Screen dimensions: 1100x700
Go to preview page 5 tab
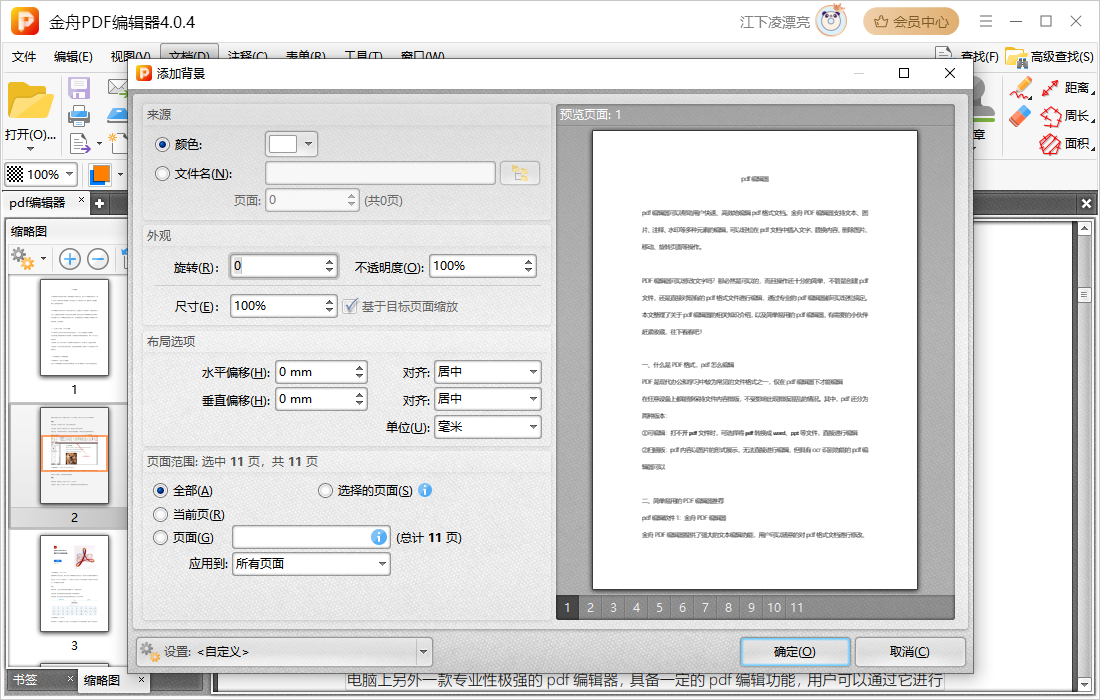point(659,607)
